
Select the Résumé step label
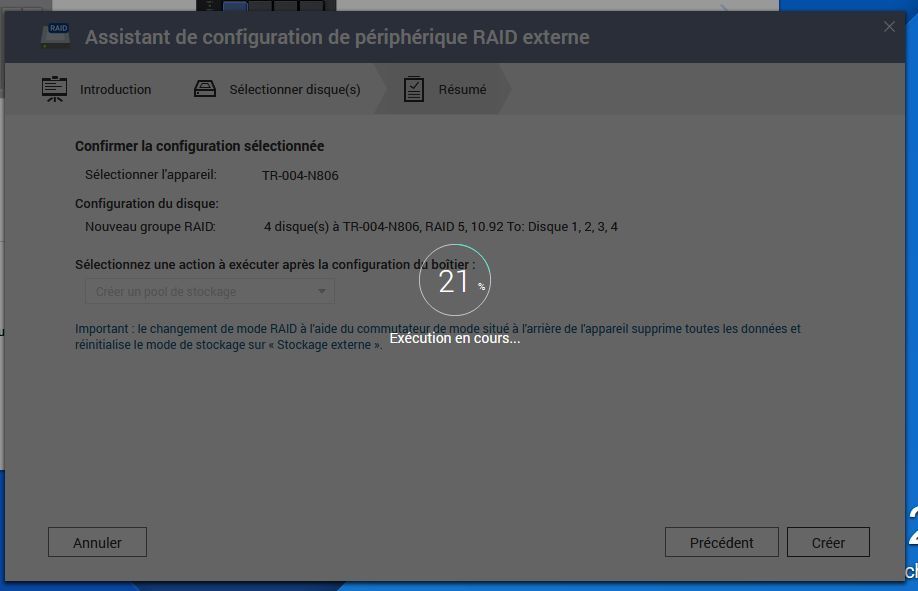point(462,89)
